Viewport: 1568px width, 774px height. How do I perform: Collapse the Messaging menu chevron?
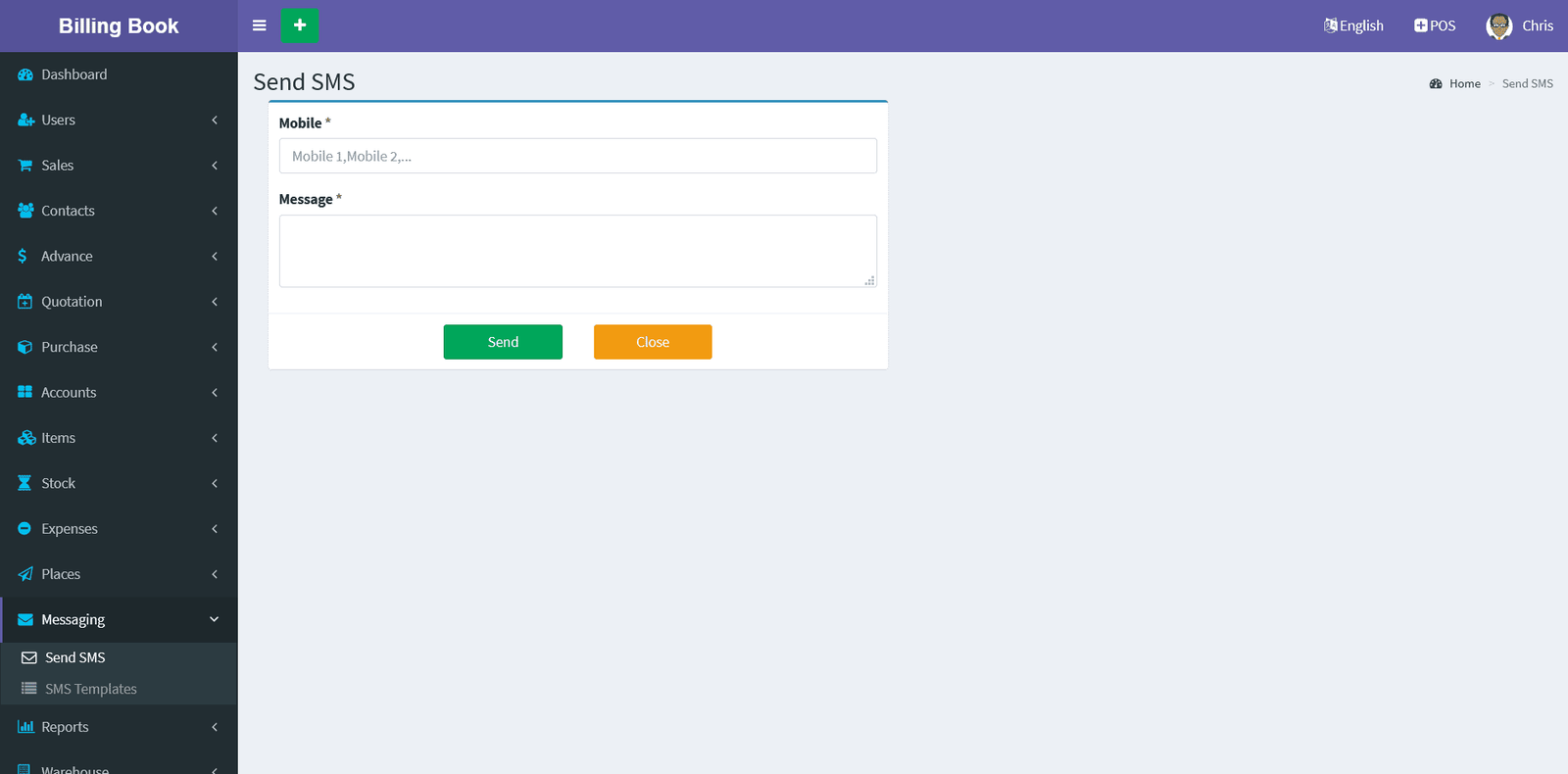pos(215,619)
